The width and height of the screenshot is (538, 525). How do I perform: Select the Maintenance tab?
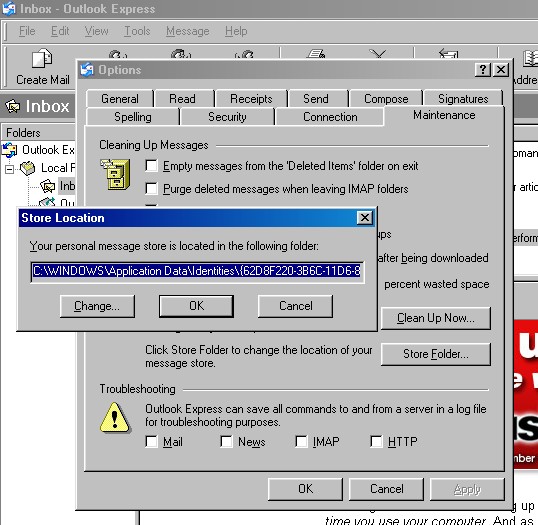pos(444,115)
